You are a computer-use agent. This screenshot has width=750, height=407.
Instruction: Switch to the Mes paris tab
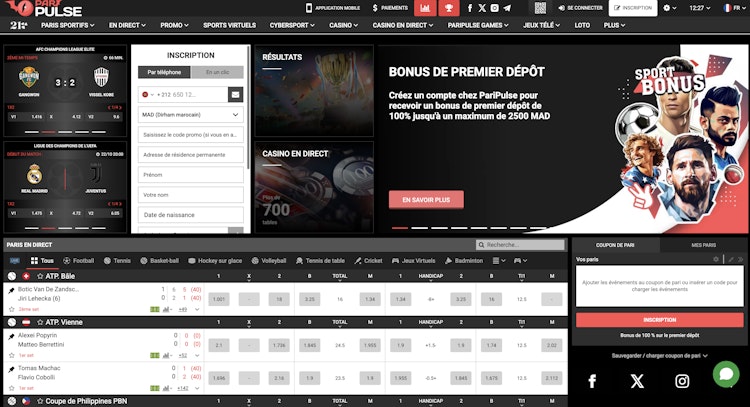point(704,244)
